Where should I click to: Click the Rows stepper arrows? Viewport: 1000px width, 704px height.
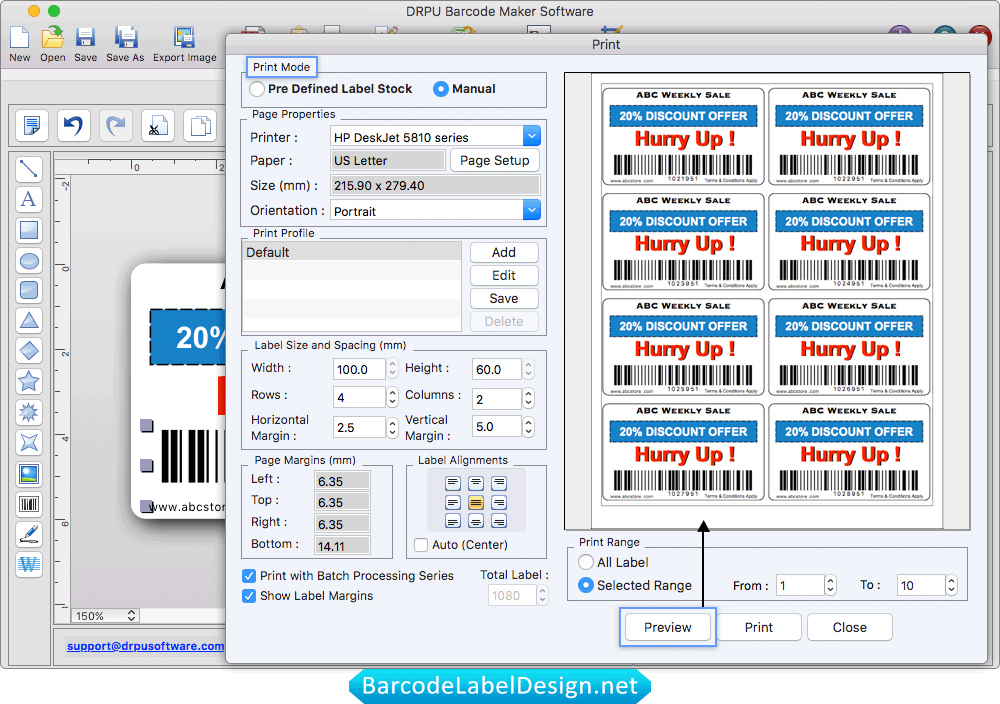pyautogui.click(x=393, y=397)
